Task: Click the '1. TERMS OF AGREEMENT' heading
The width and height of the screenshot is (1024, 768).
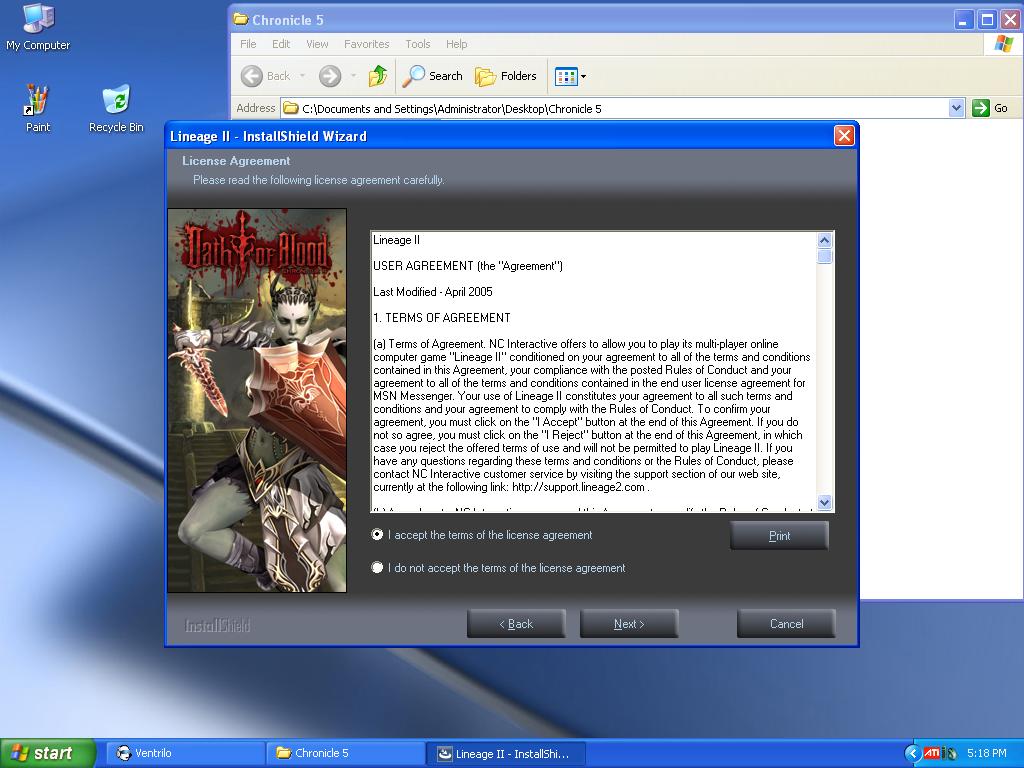Action: [x=441, y=318]
